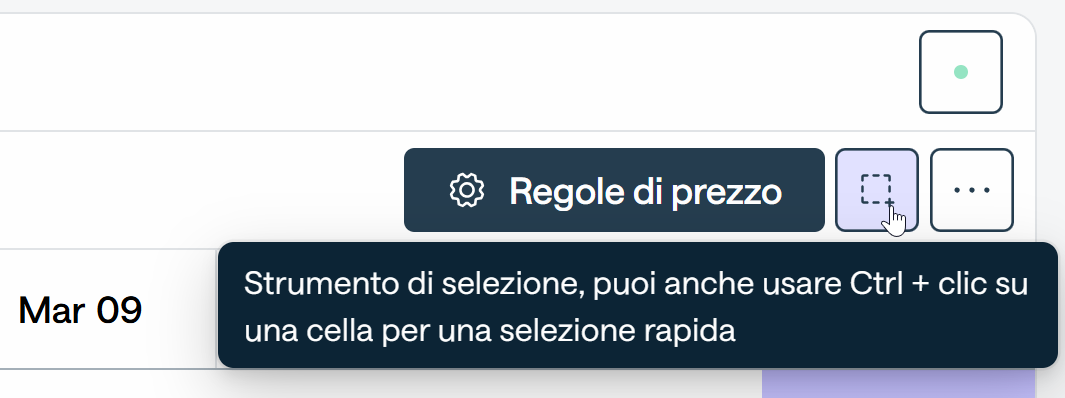
Task: Activate the dashed-square selection tool
Action: 876,190
